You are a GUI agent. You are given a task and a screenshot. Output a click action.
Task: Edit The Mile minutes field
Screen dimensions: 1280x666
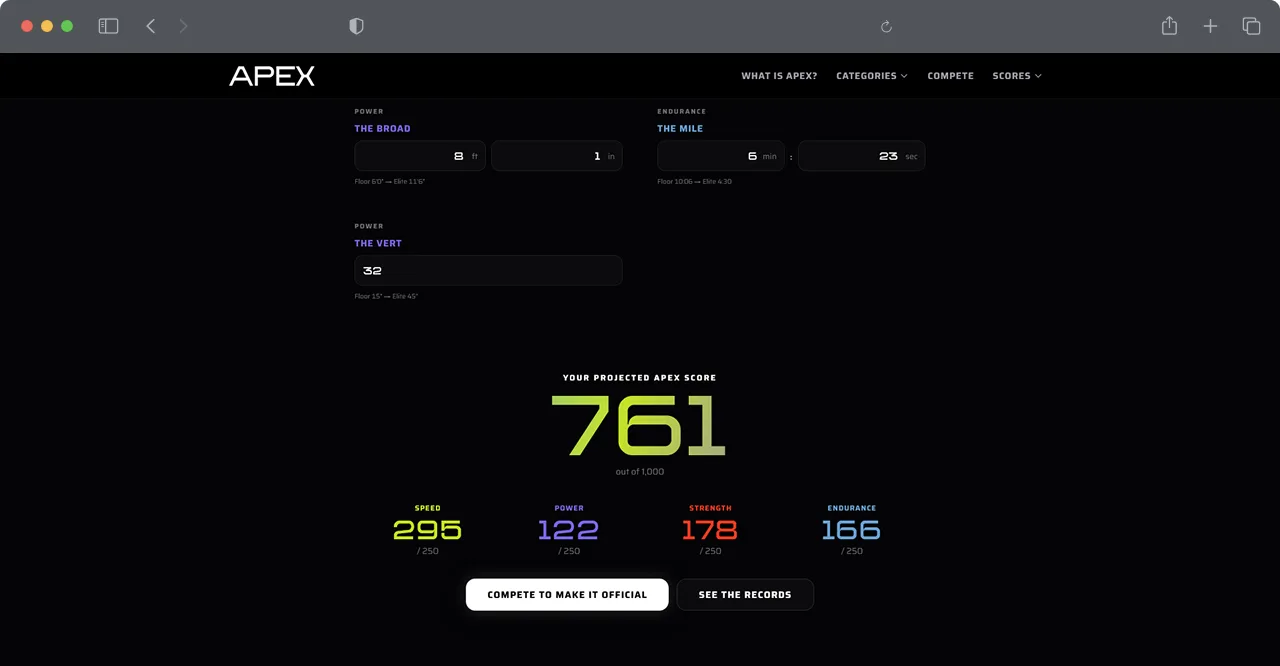tap(720, 156)
